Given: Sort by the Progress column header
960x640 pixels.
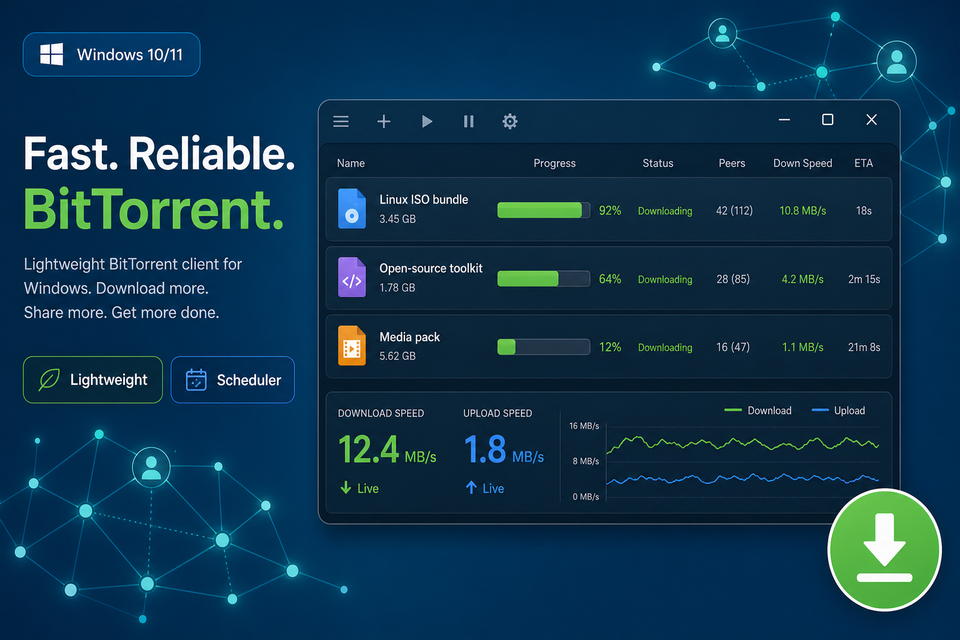Looking at the screenshot, I should [x=555, y=163].
